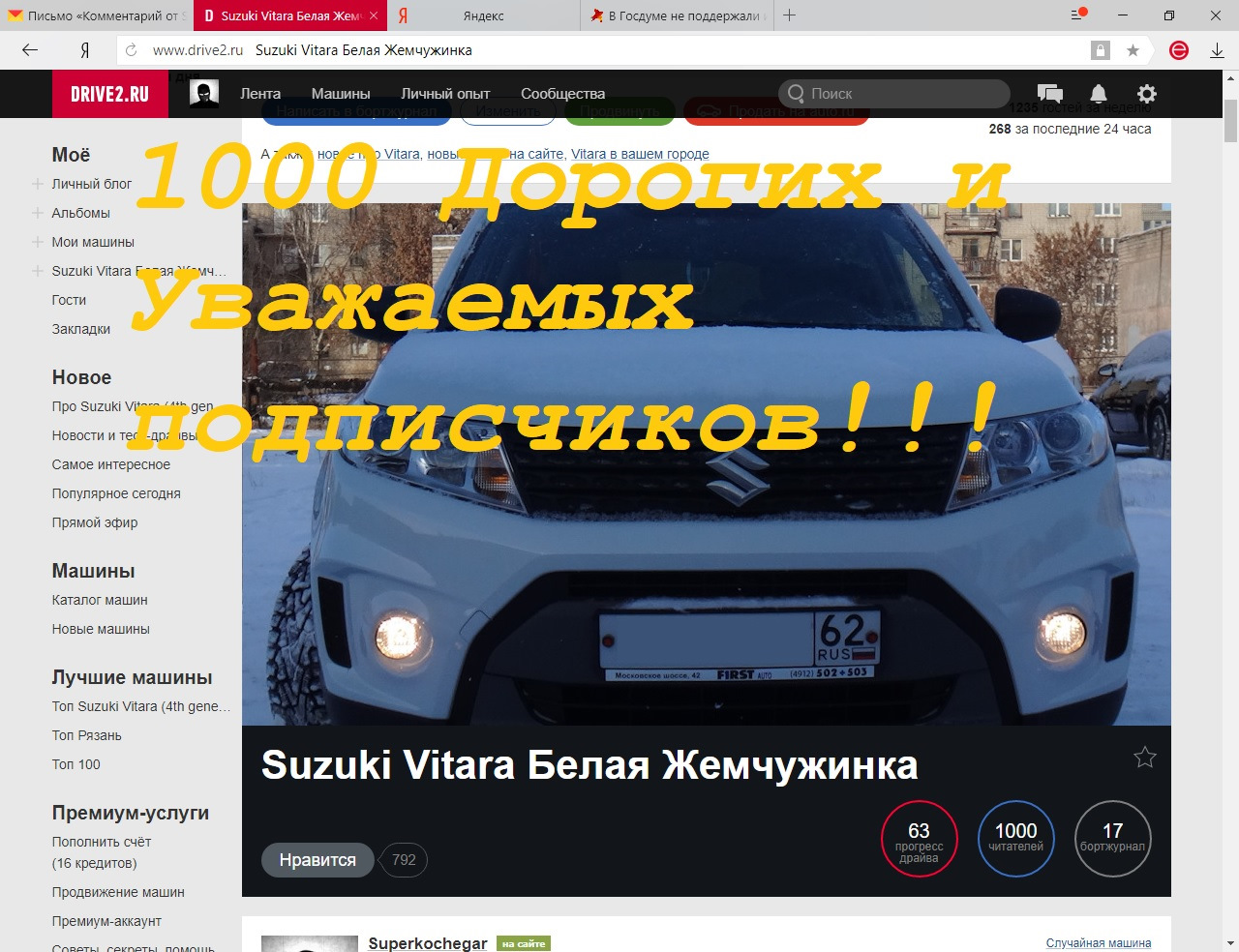Open the red circular extension icon
This screenshot has width=1239, height=952.
1179,50
